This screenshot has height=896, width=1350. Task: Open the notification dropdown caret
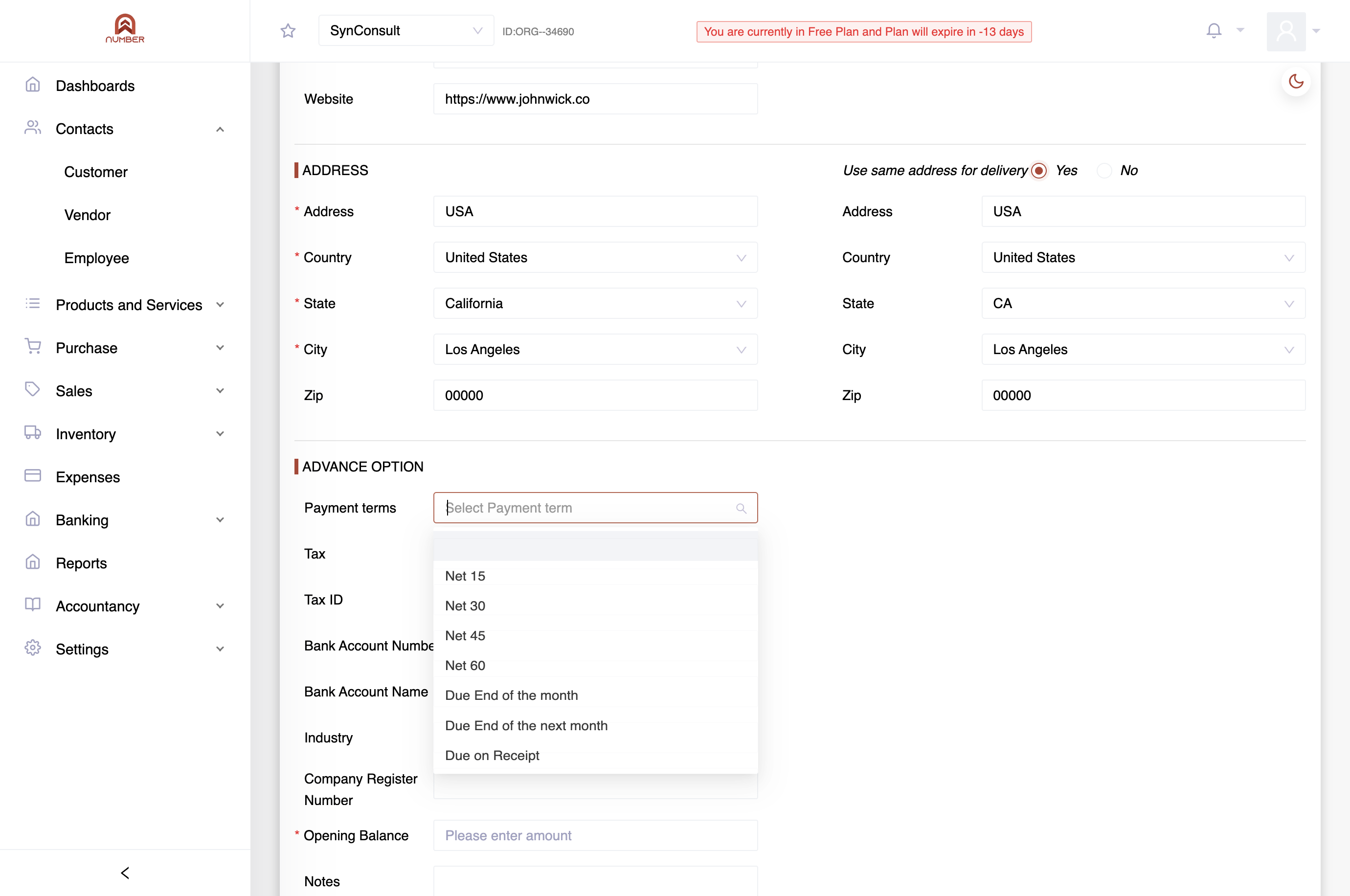click(1240, 30)
